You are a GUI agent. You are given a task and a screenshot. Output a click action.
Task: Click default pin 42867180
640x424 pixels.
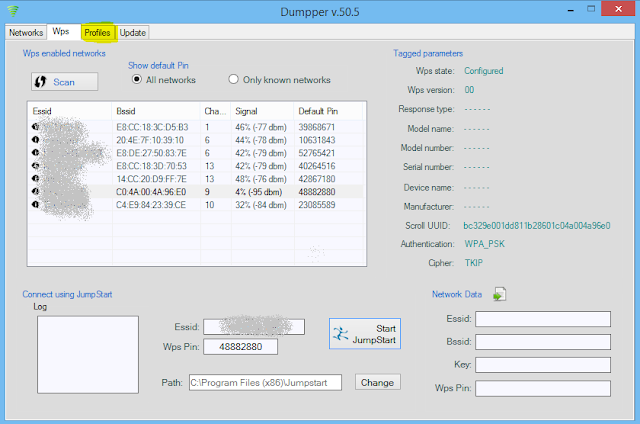click(317, 179)
